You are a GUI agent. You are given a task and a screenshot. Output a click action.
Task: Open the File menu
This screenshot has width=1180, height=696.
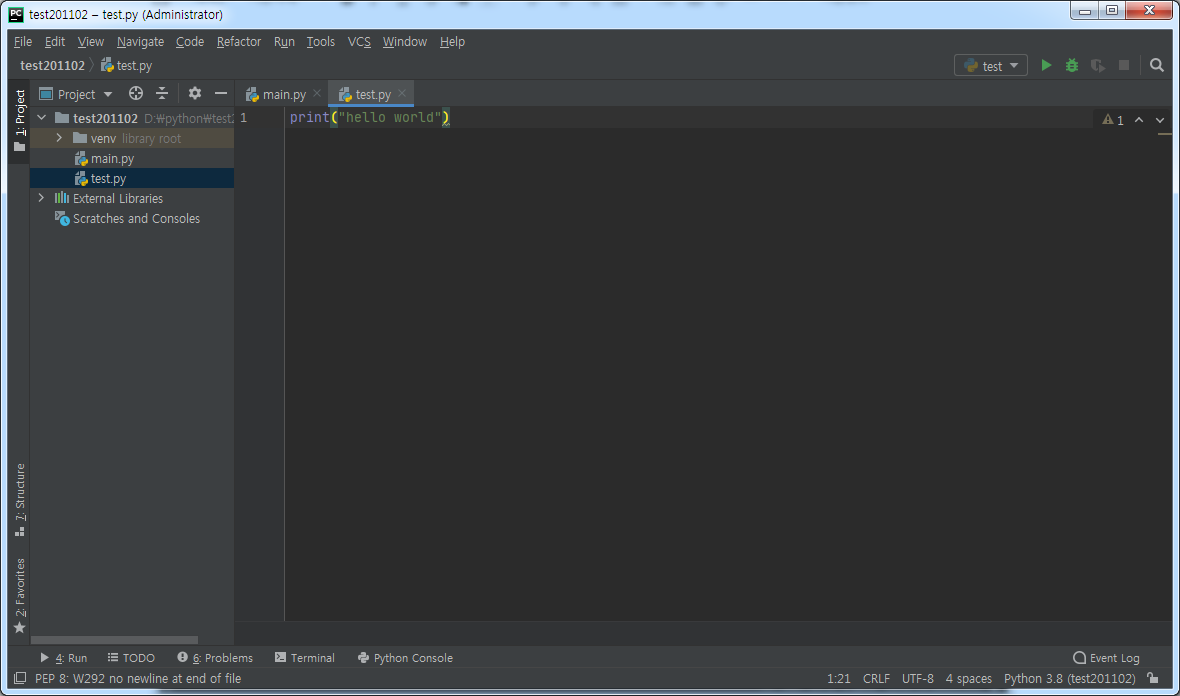tap(23, 41)
